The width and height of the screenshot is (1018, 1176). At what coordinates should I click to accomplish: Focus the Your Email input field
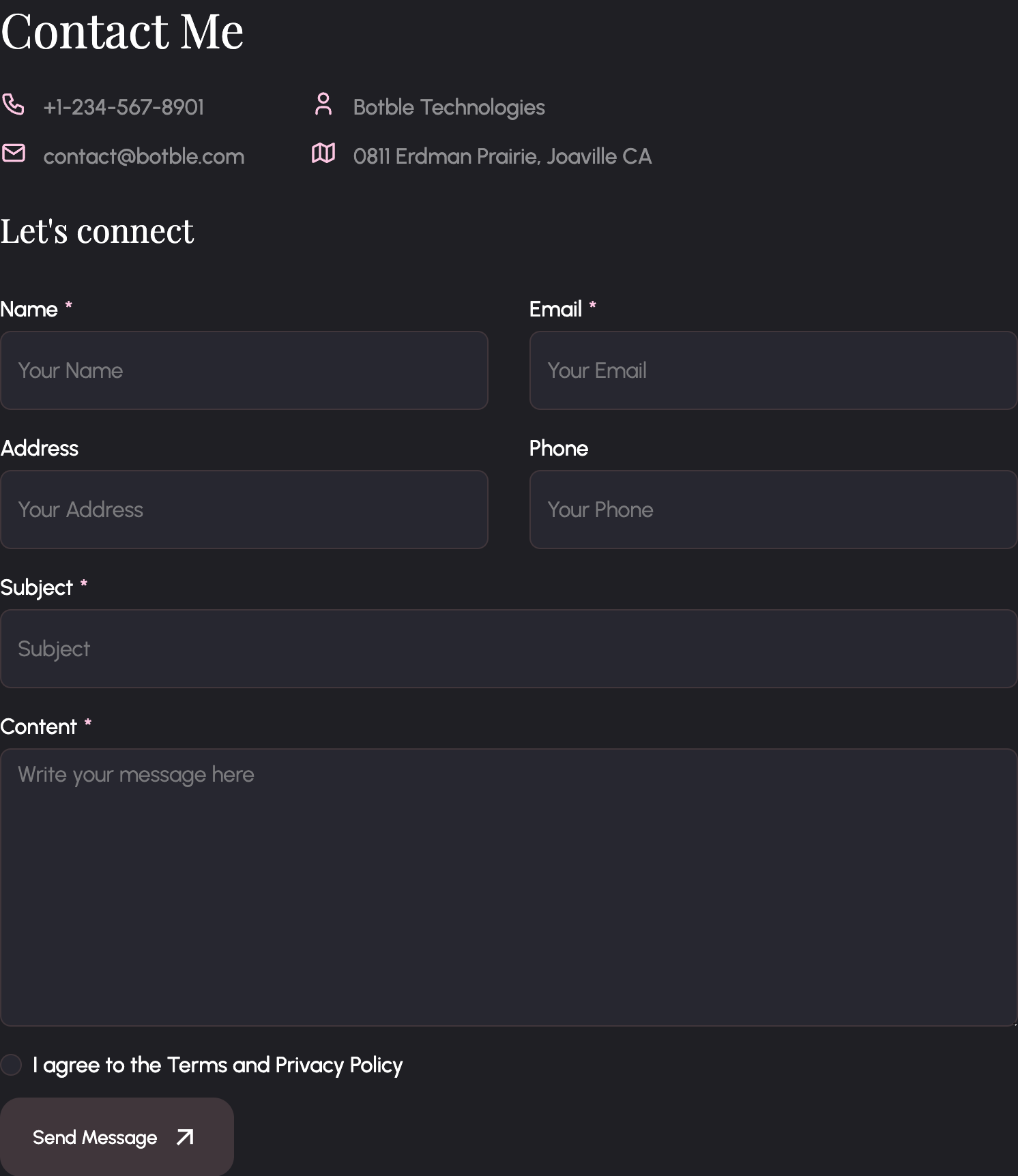click(773, 370)
